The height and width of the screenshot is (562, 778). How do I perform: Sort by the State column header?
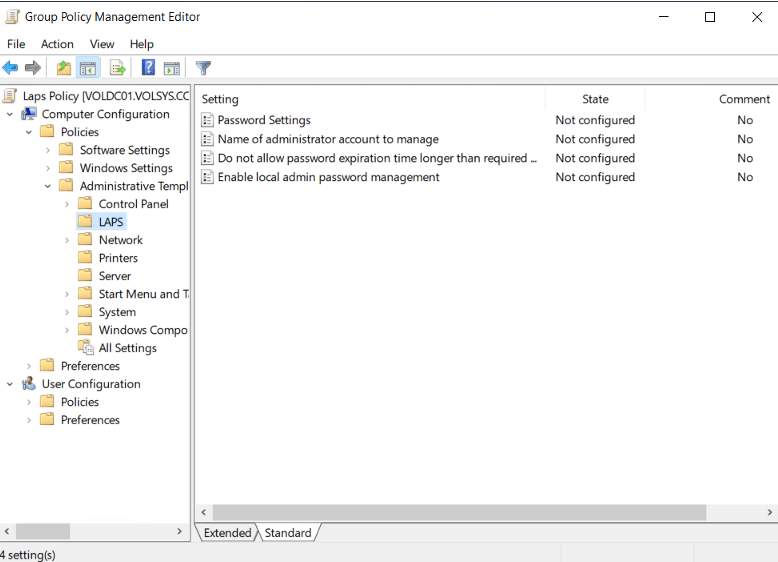pyautogui.click(x=595, y=99)
